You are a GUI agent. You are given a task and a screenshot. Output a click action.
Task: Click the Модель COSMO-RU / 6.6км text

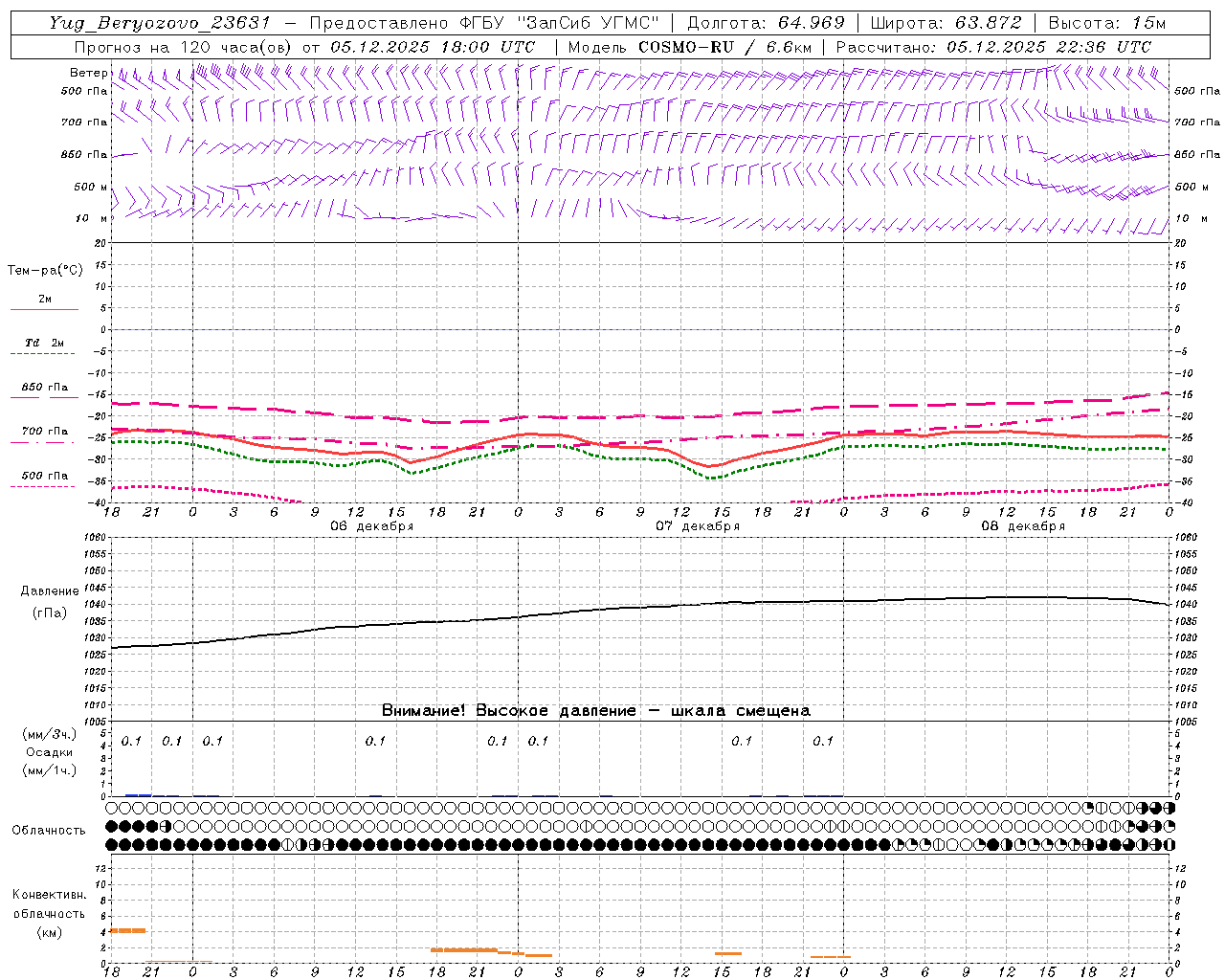click(x=690, y=47)
